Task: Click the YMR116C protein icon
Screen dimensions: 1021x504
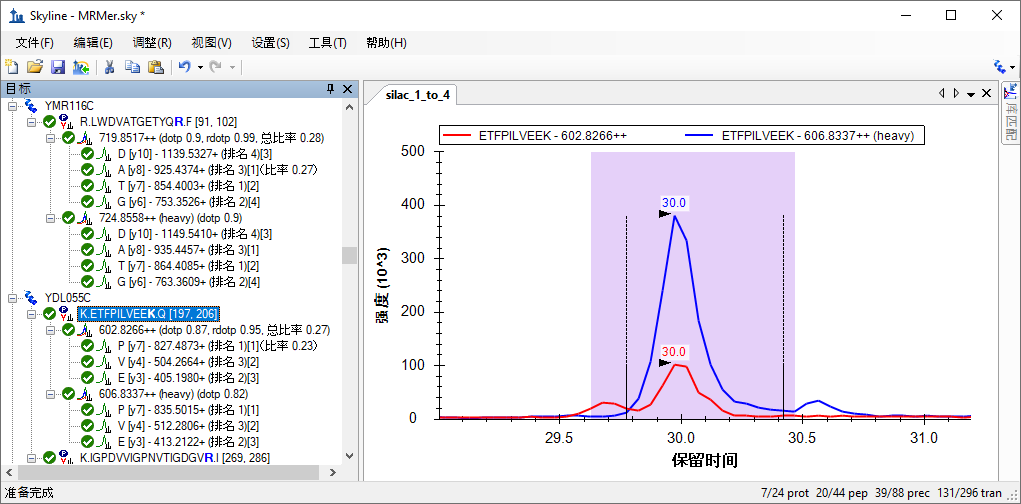Action: [30, 105]
